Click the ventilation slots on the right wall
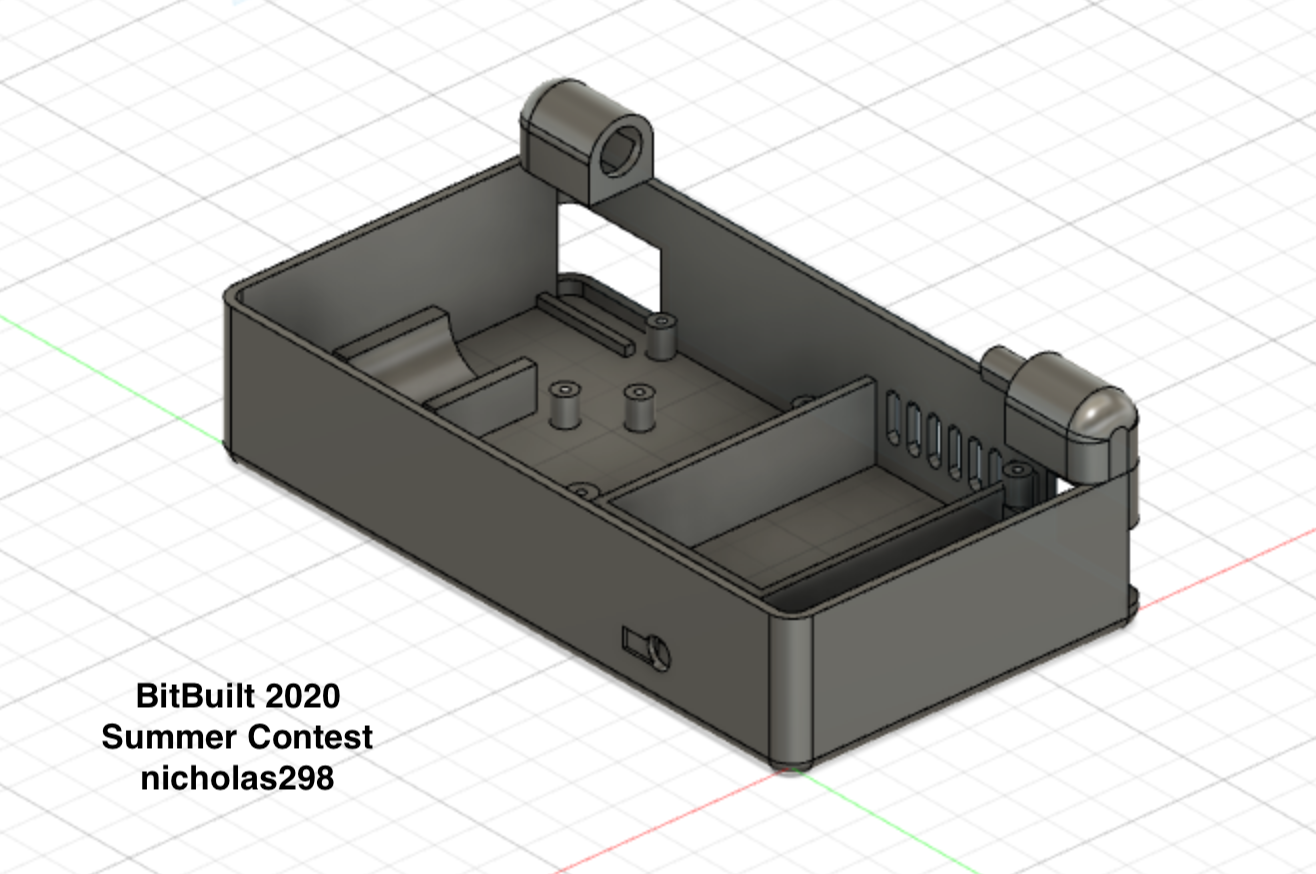 [x=941, y=439]
